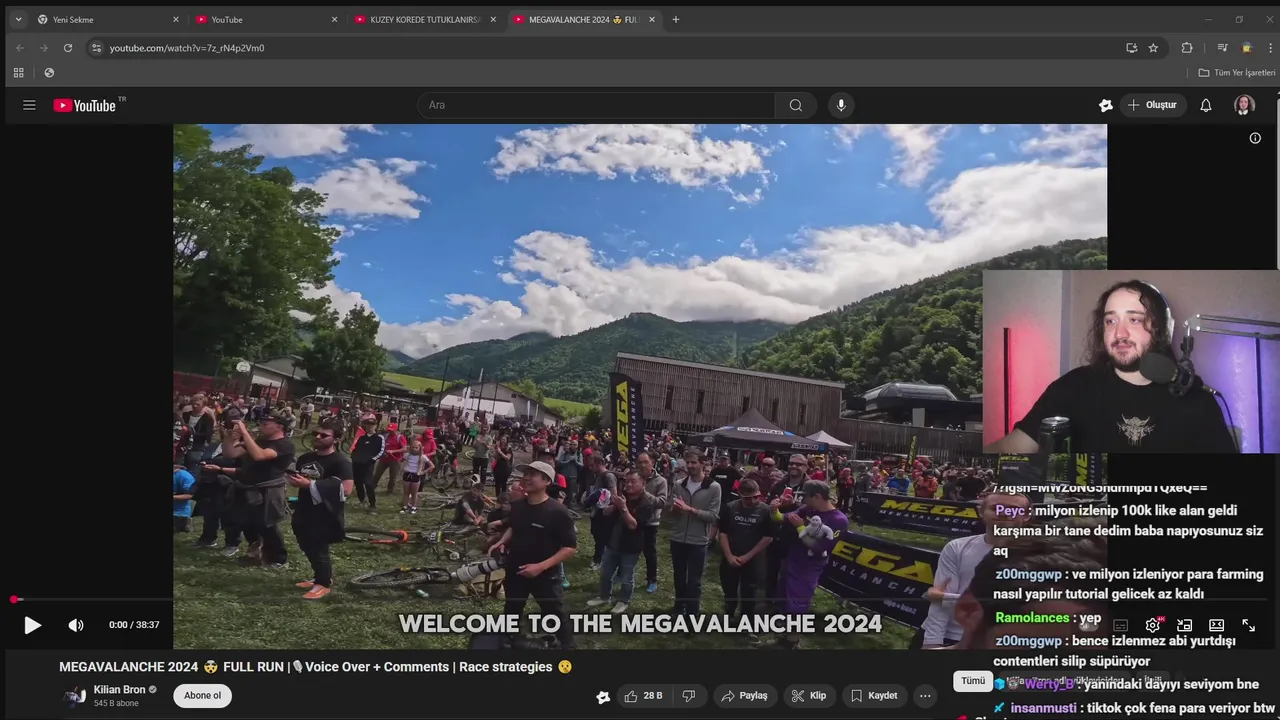Click the Peyc chat username
The height and width of the screenshot is (720, 1280).
pyautogui.click(x=1010, y=510)
